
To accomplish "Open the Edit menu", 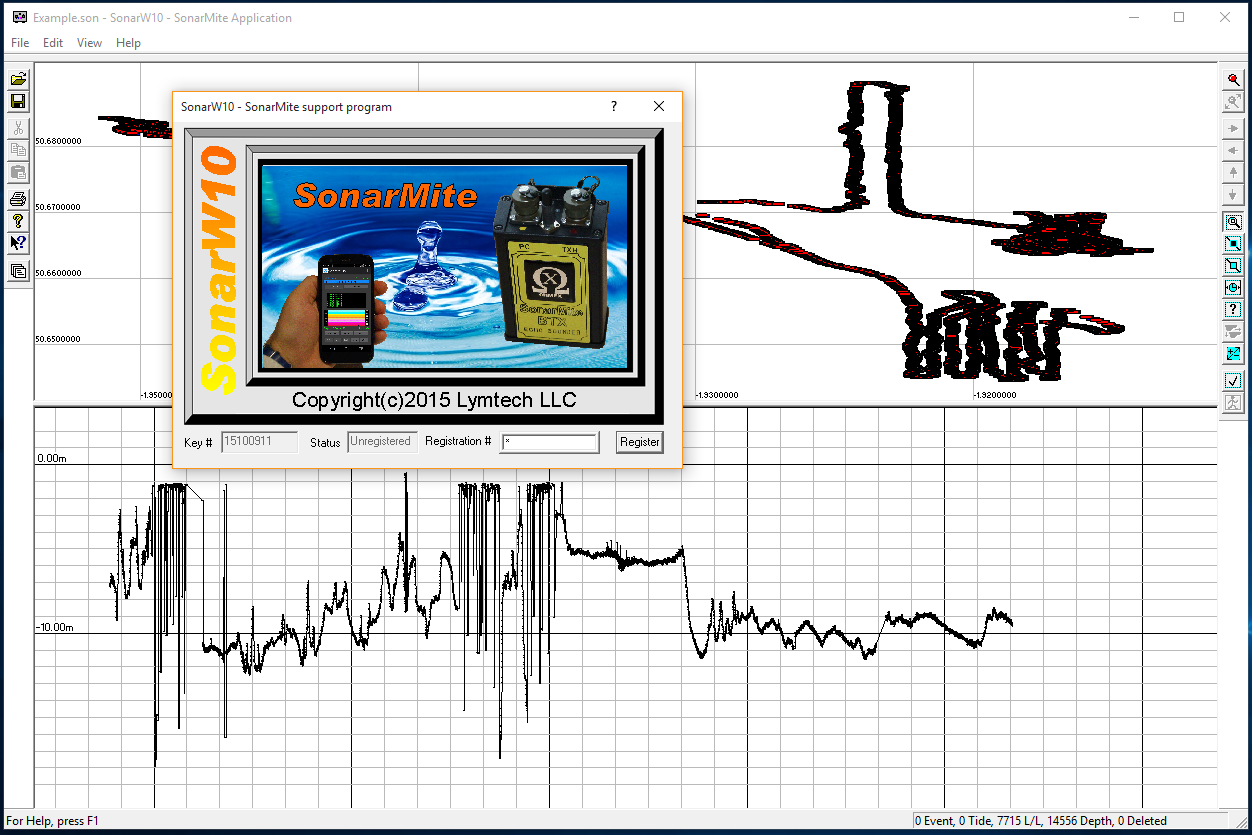I will click(x=53, y=43).
